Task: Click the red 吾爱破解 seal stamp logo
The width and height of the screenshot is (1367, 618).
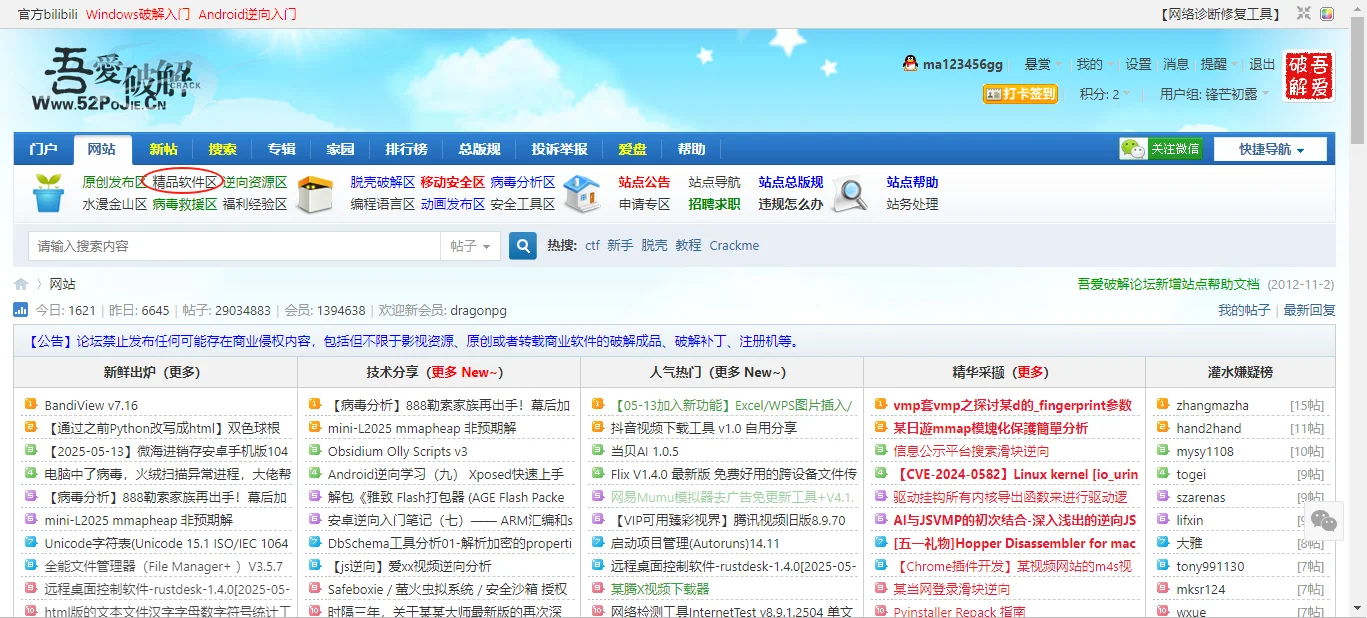Action: tap(1309, 76)
